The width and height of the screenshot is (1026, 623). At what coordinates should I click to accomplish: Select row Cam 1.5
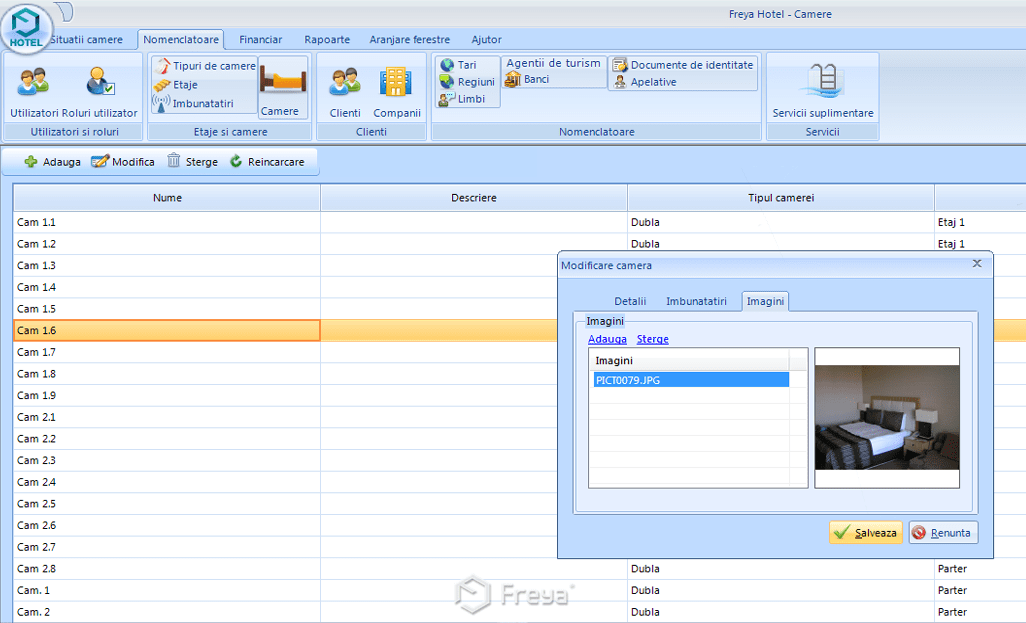[x=167, y=309]
